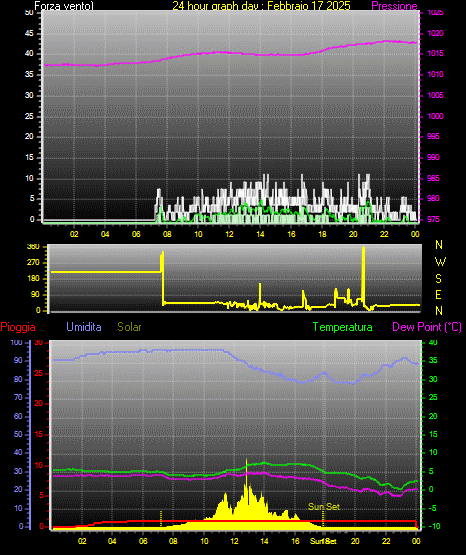
Task: Click the N compass label at top
Action: click(439, 245)
